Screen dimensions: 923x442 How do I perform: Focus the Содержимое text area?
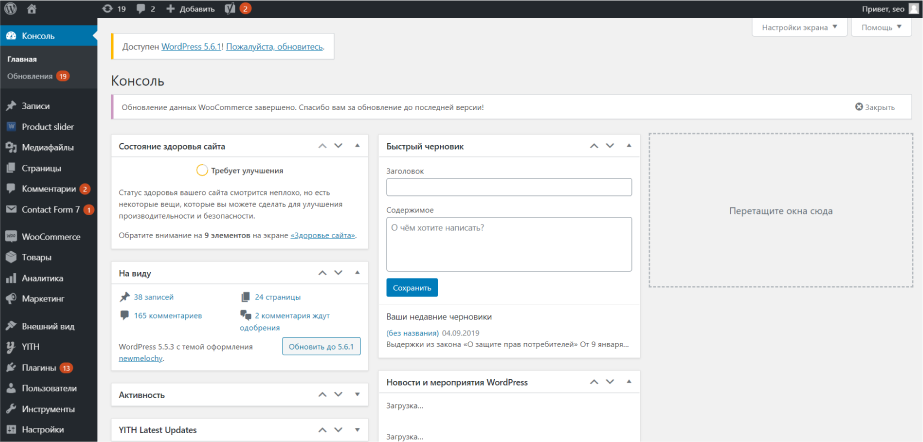coord(509,244)
